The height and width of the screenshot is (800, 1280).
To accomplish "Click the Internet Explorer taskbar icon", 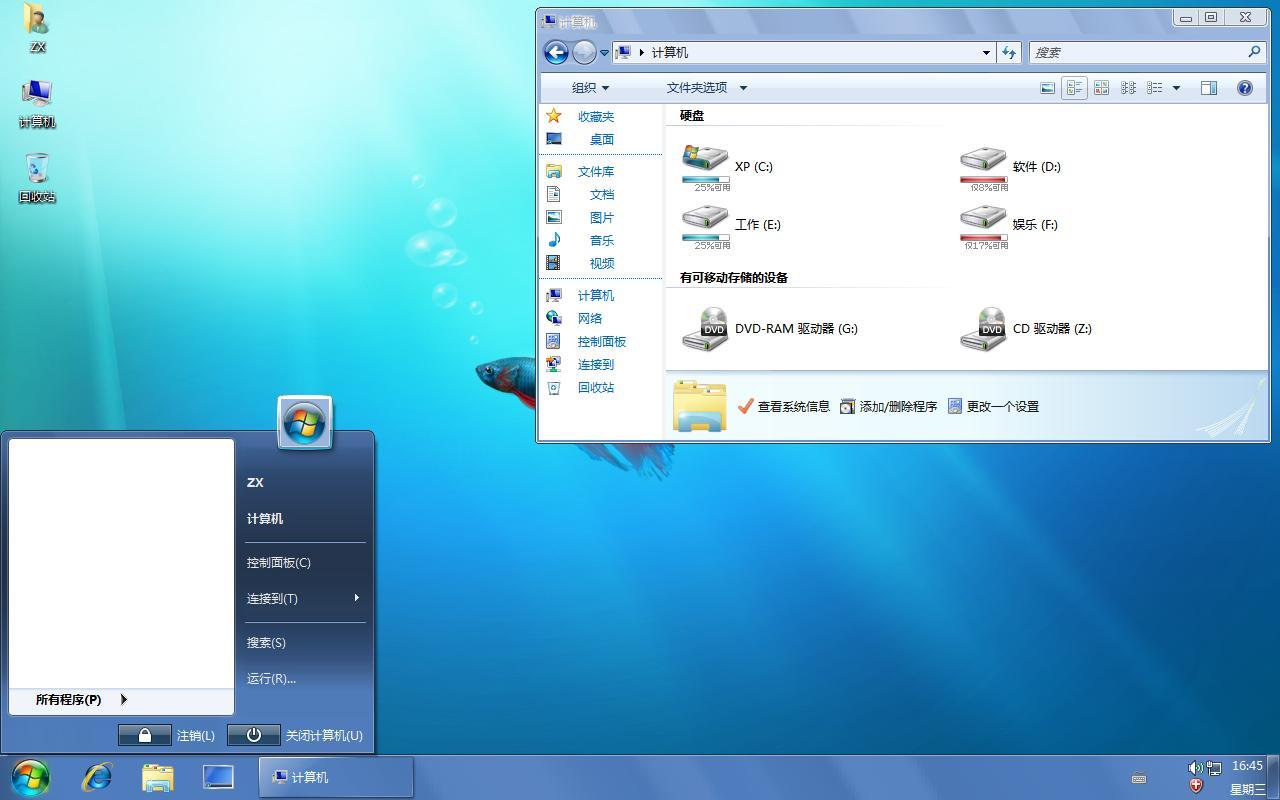I will [x=97, y=777].
